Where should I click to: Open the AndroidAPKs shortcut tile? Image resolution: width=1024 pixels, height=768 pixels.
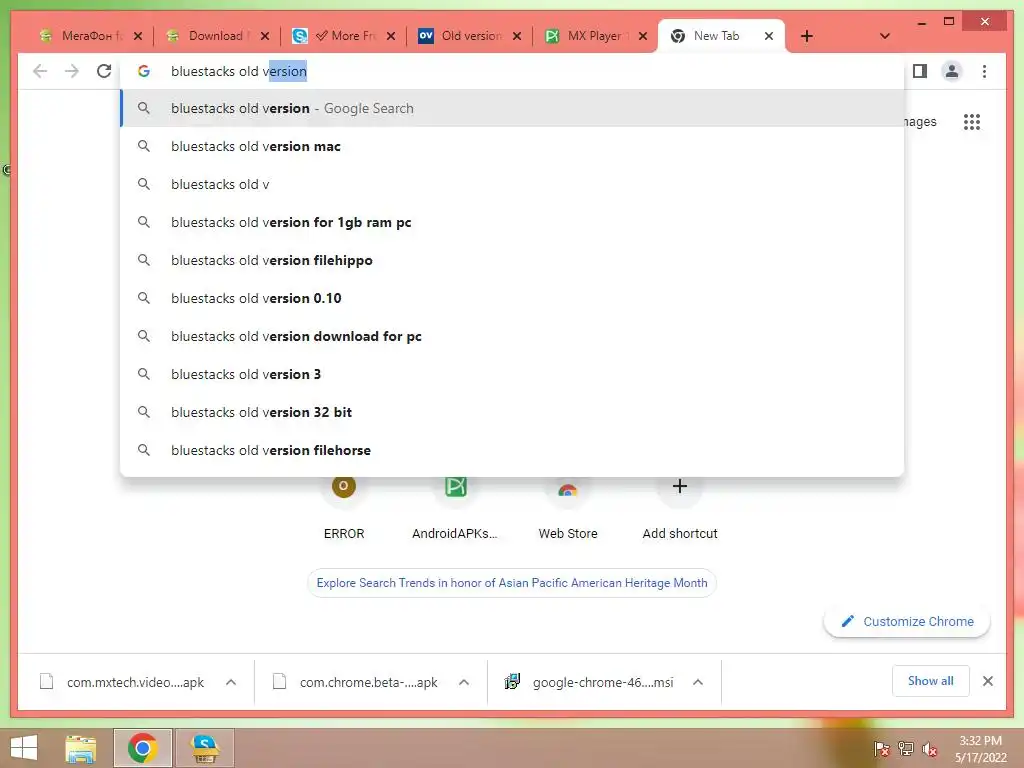pyautogui.click(x=455, y=509)
